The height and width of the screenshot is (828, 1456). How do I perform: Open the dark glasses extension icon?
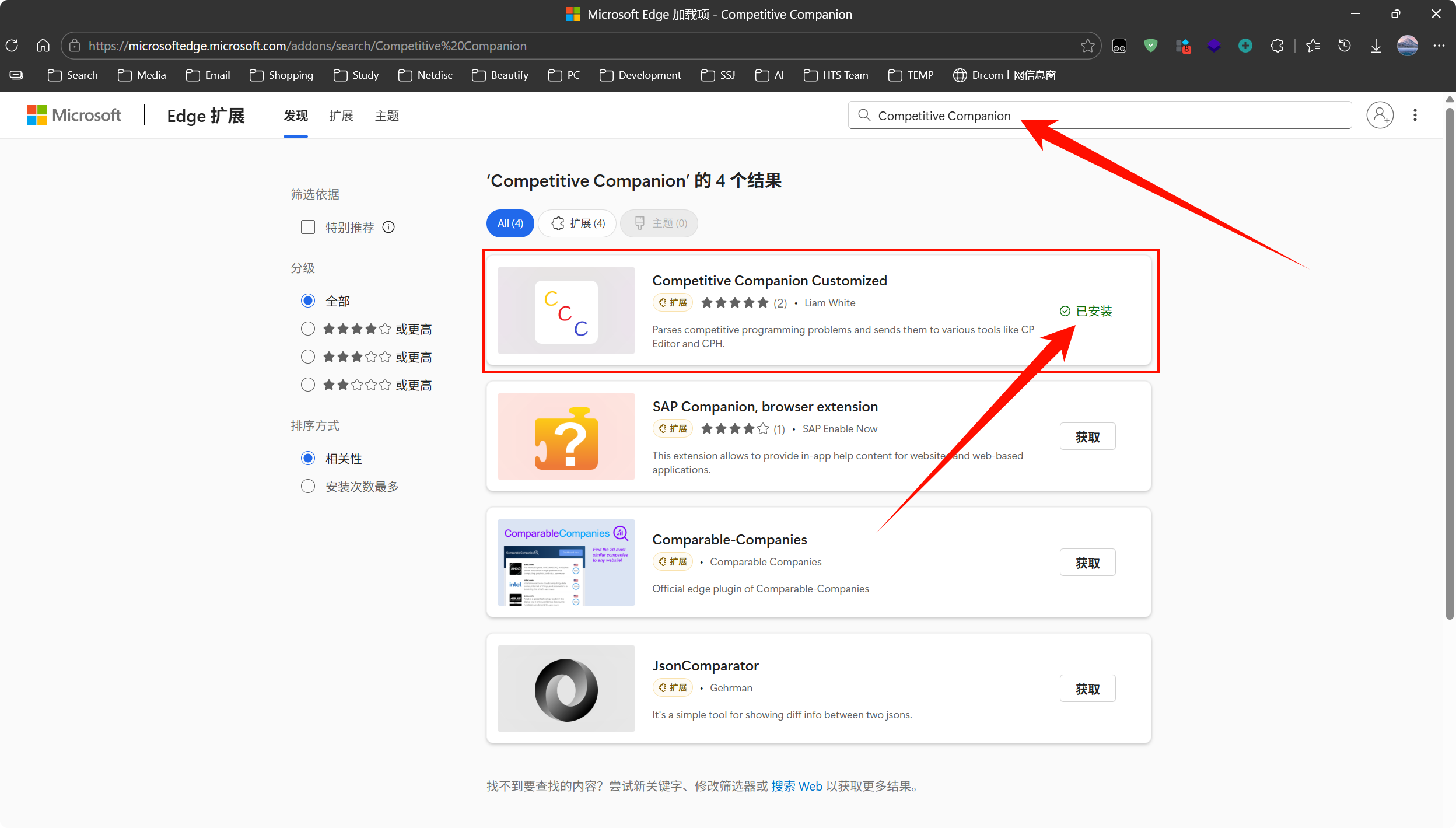click(x=1119, y=46)
